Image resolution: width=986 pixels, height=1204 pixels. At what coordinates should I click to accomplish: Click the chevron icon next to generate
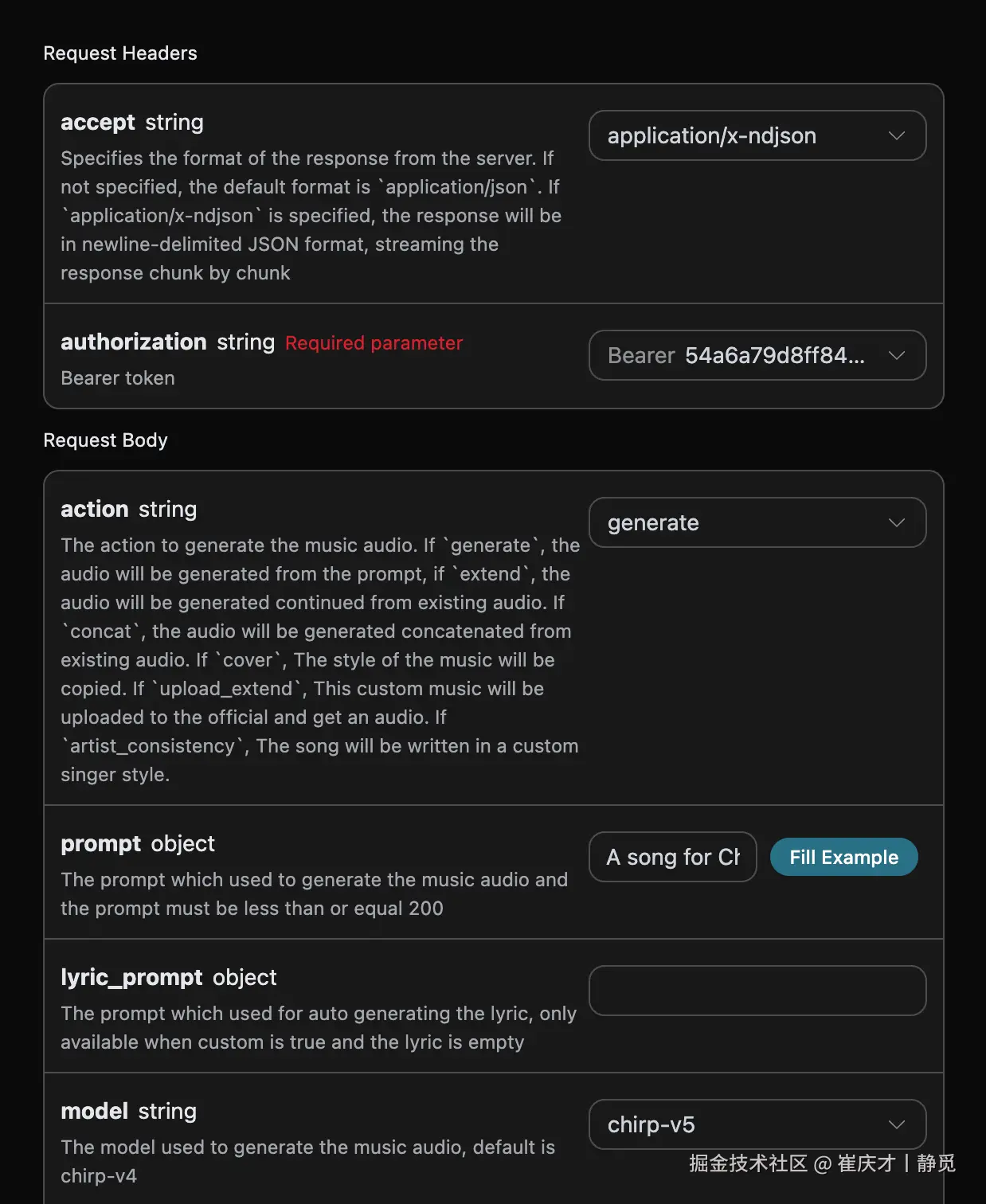pos(897,523)
